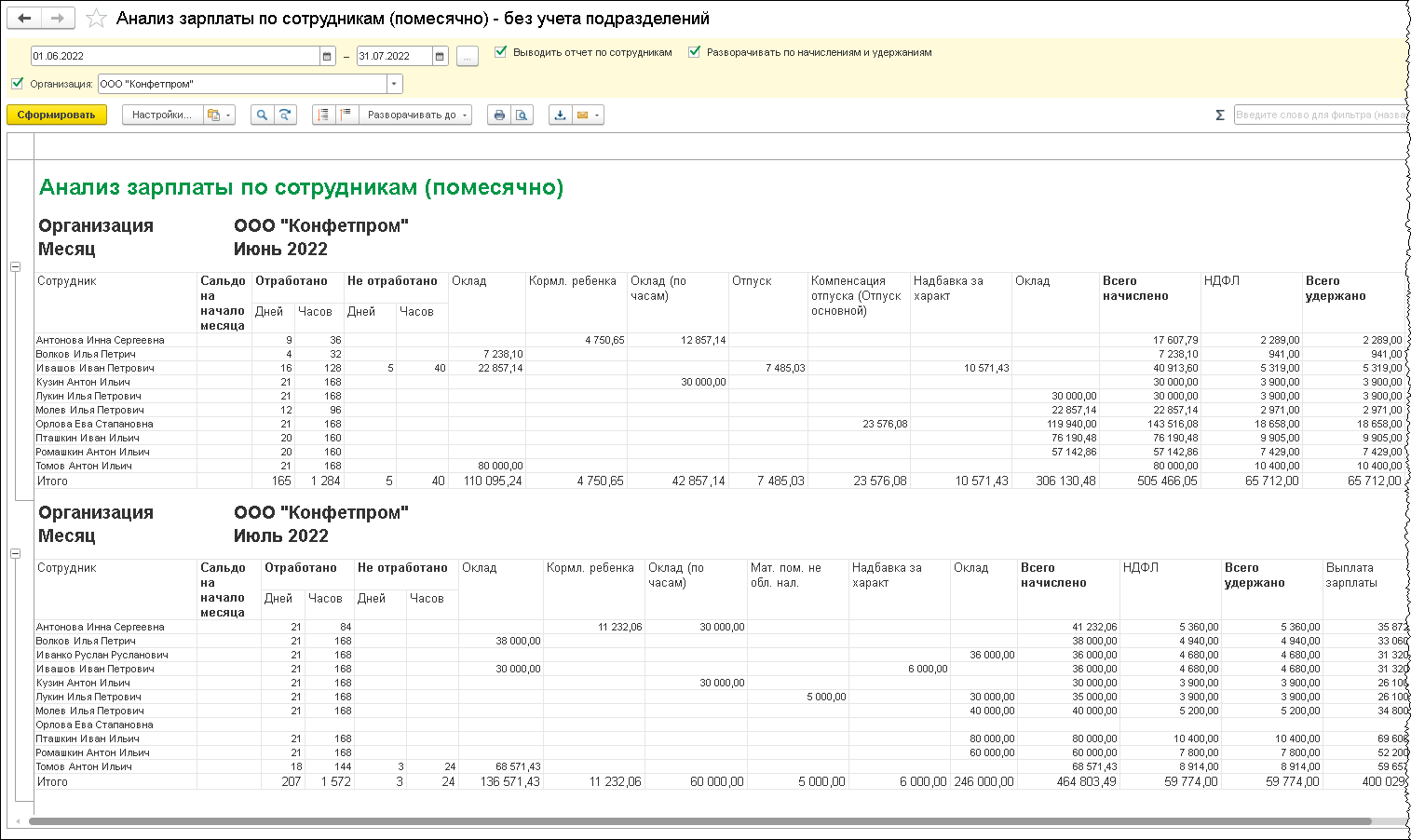The width and height of the screenshot is (1411, 840).
Task: Focus the filter word input field
Action: [x=1319, y=115]
